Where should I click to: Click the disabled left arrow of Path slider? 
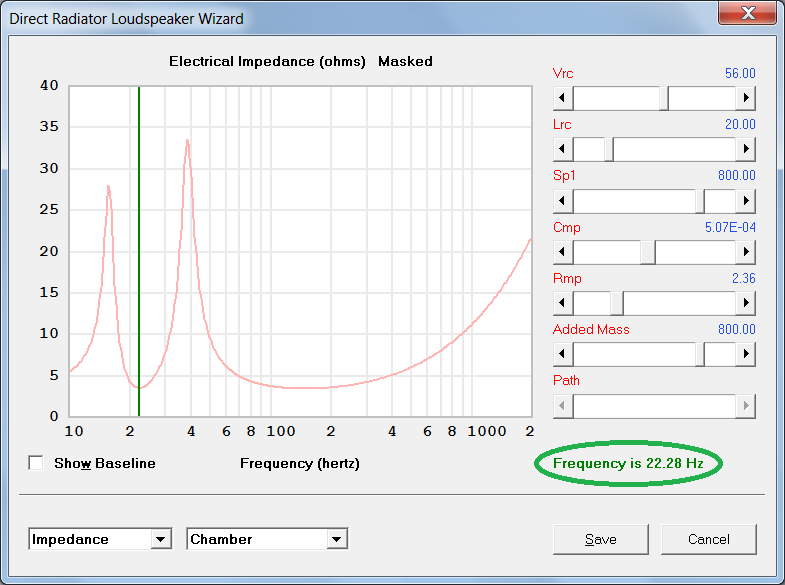[x=563, y=406]
